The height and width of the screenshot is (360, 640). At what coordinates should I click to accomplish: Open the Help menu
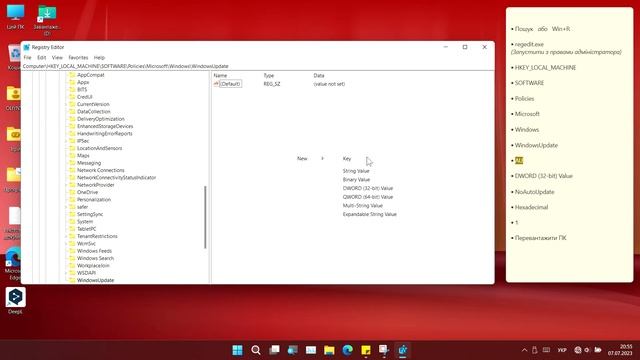[x=99, y=58]
